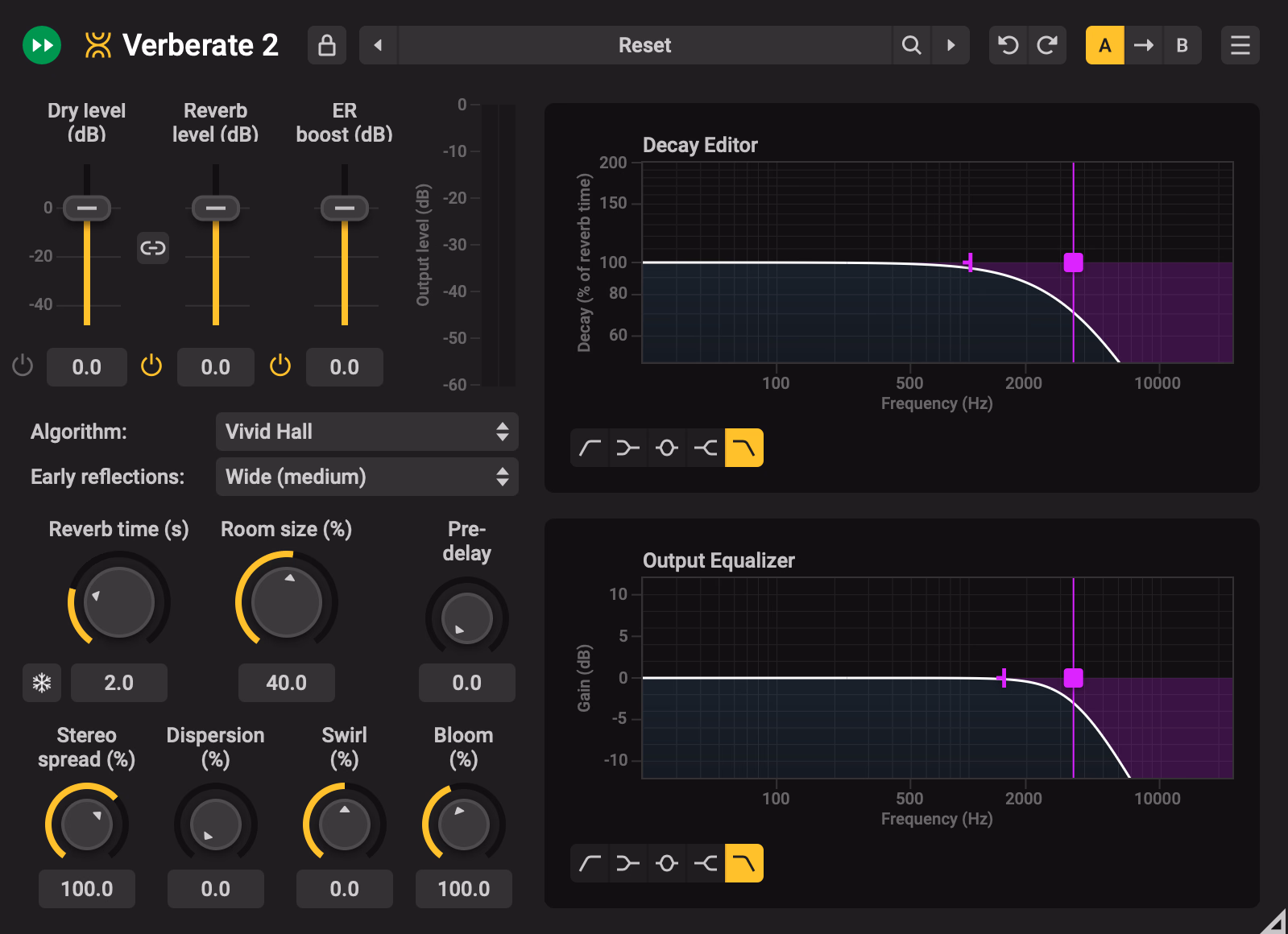Select Output Equalizer peak filter shape

click(667, 863)
